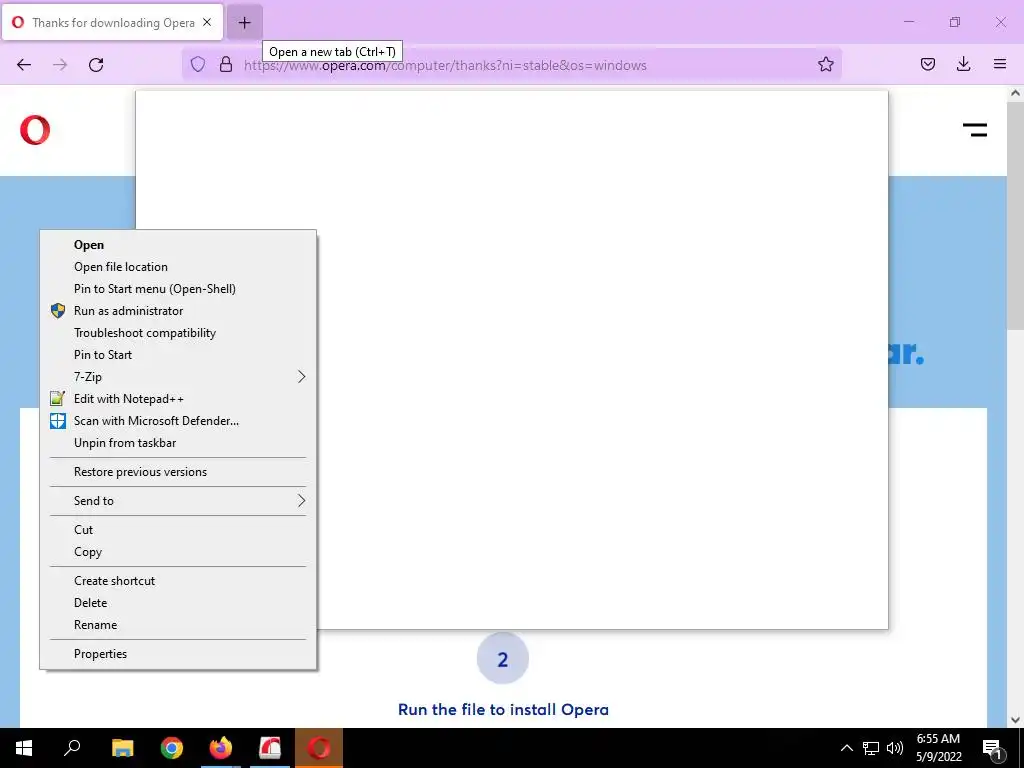
Task: View site security padlock info
Action: coord(226,64)
